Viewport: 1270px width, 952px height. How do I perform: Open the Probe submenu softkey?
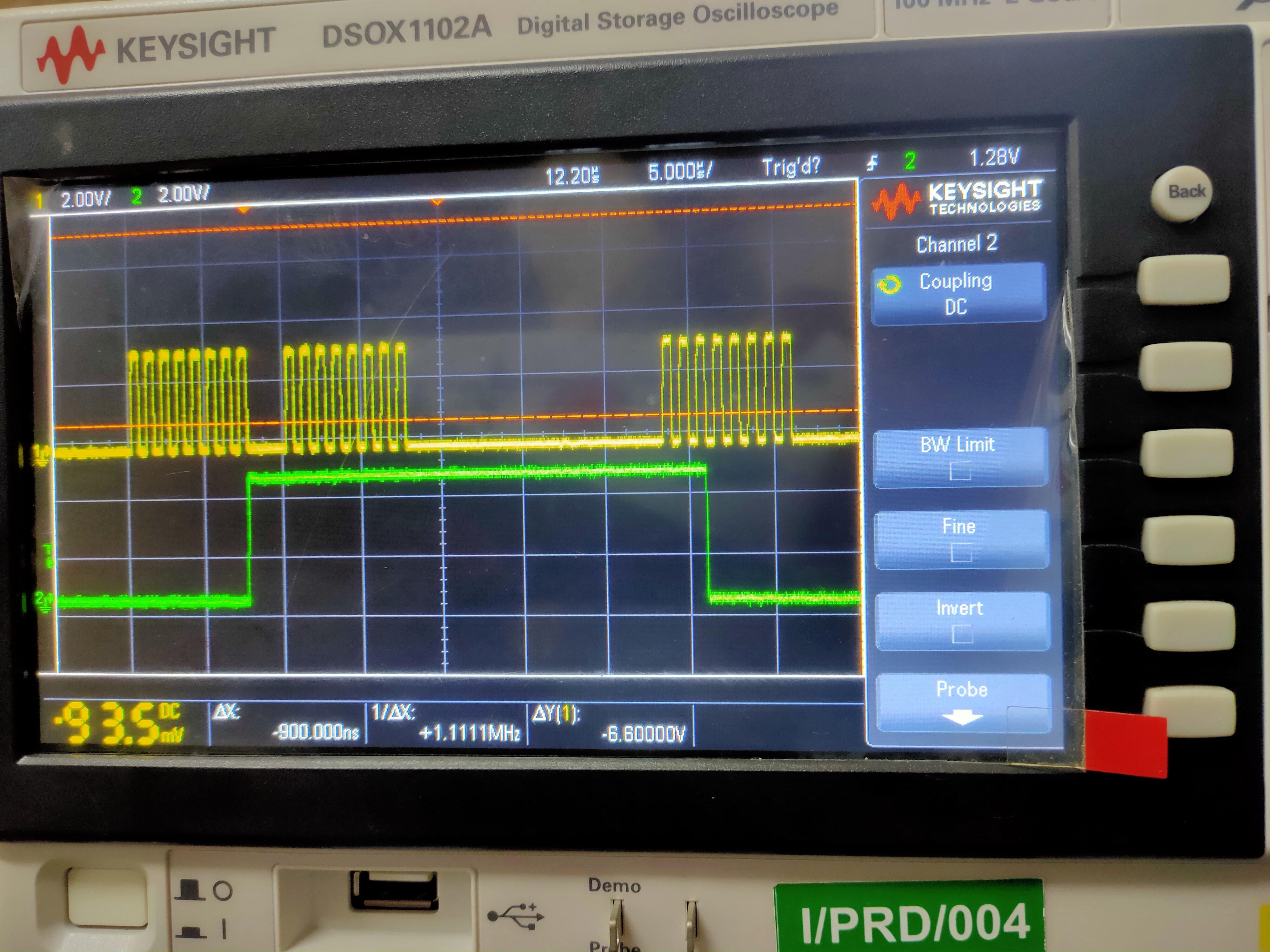[963, 703]
